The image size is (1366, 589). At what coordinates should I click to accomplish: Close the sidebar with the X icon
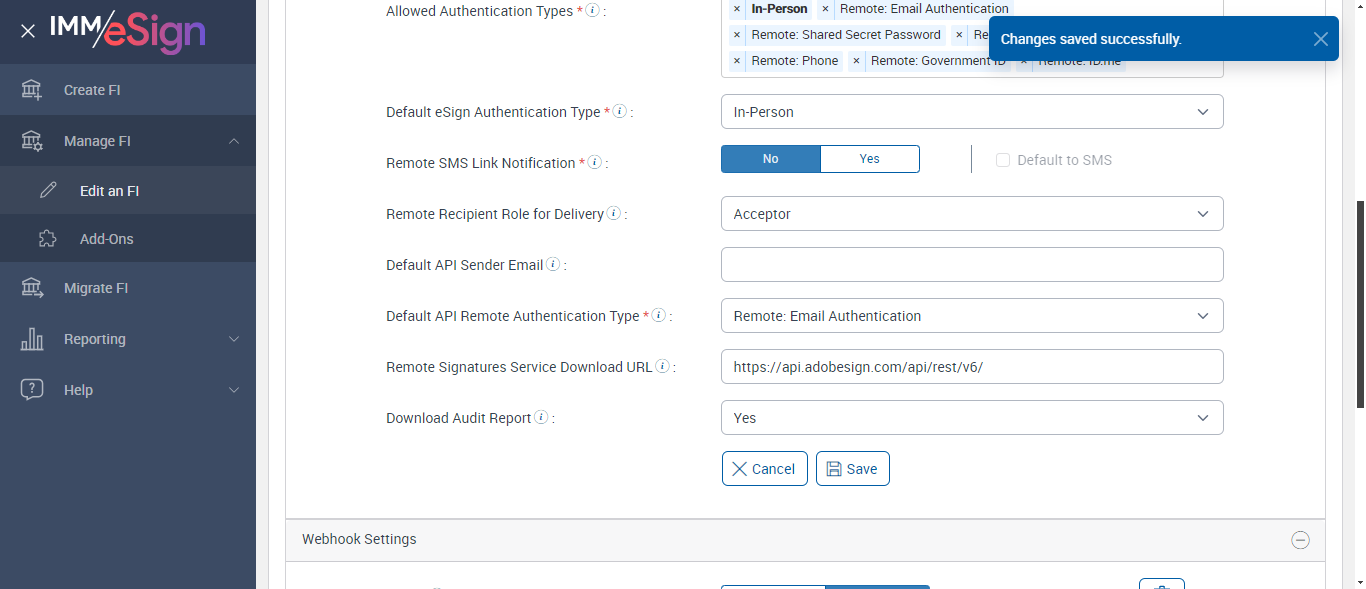pos(28,31)
